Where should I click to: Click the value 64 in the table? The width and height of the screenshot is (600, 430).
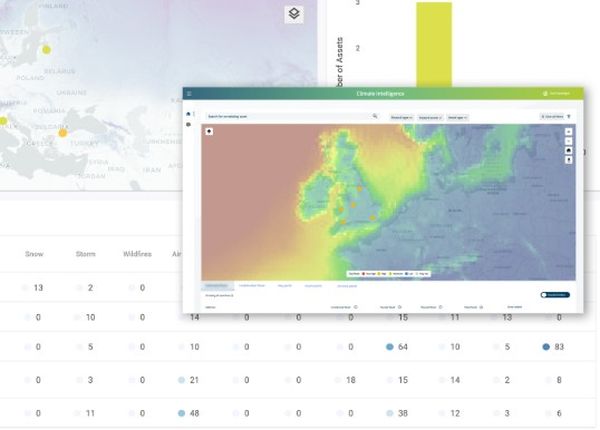pos(403,347)
